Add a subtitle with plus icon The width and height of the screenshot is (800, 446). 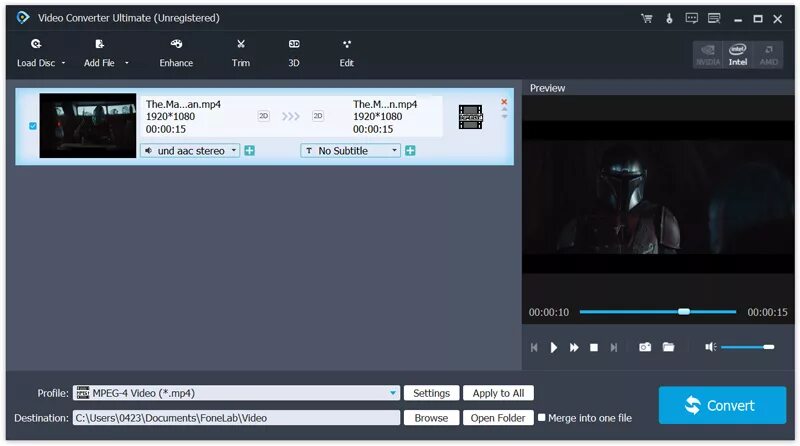click(410, 151)
